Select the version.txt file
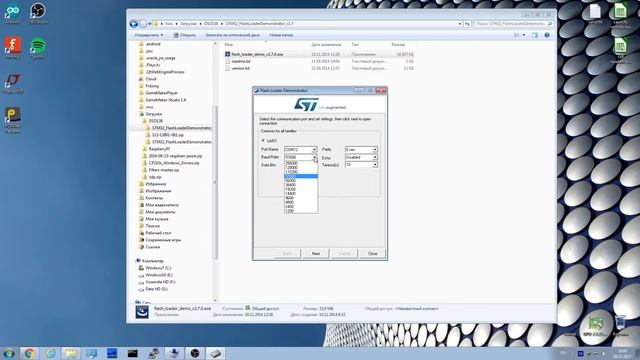 tap(240, 68)
